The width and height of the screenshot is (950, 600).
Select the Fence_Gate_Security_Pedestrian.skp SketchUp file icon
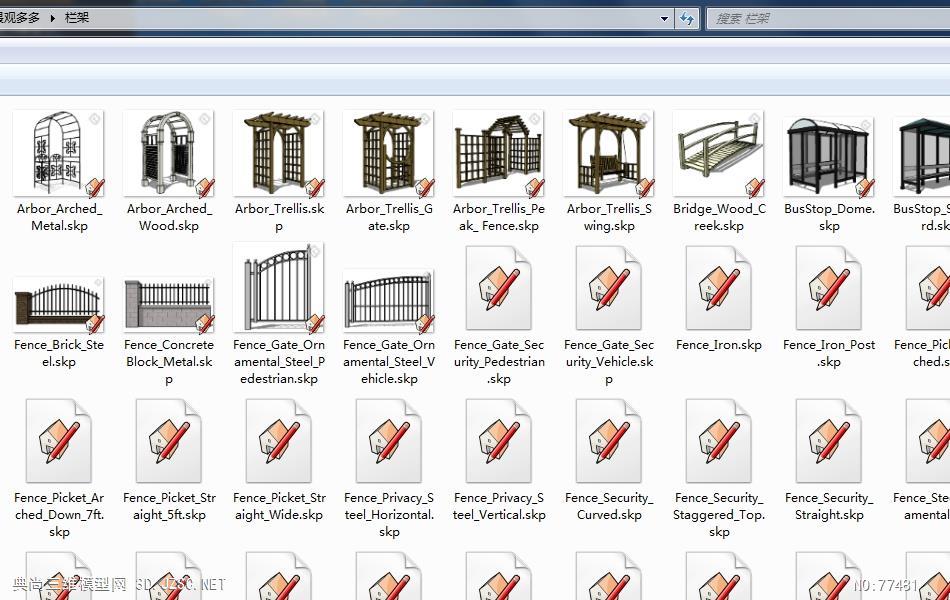[499, 288]
